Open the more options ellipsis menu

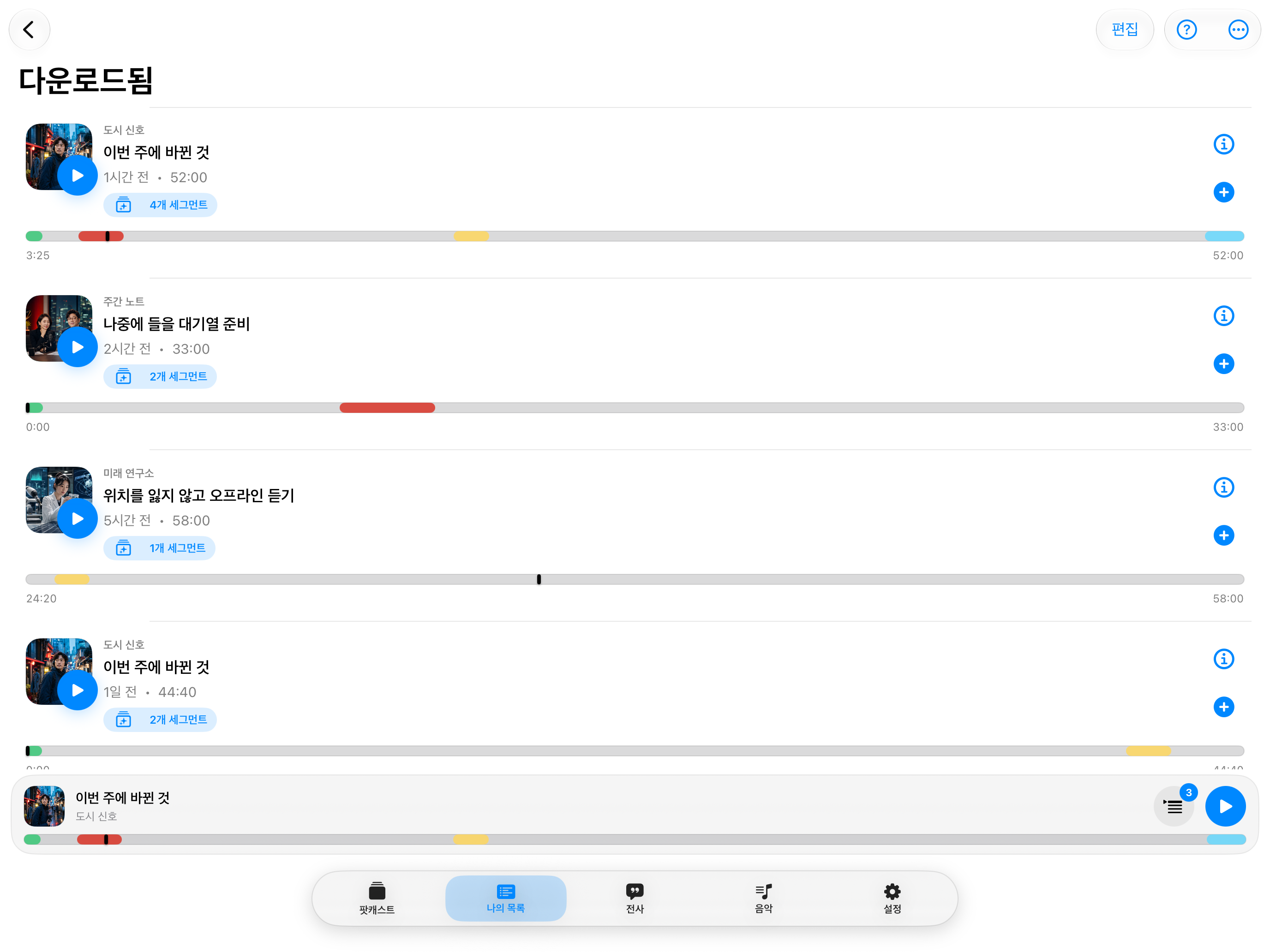click(1238, 29)
